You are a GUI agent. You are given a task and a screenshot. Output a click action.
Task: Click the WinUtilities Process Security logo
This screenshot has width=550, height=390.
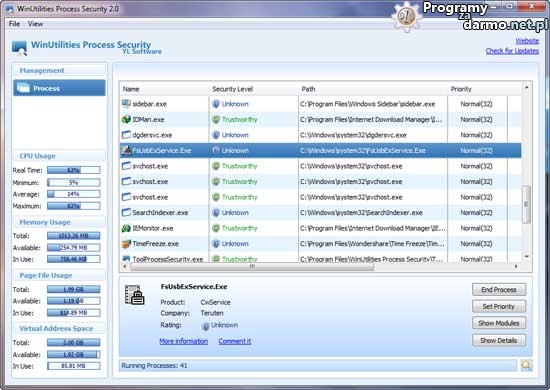coord(19,48)
